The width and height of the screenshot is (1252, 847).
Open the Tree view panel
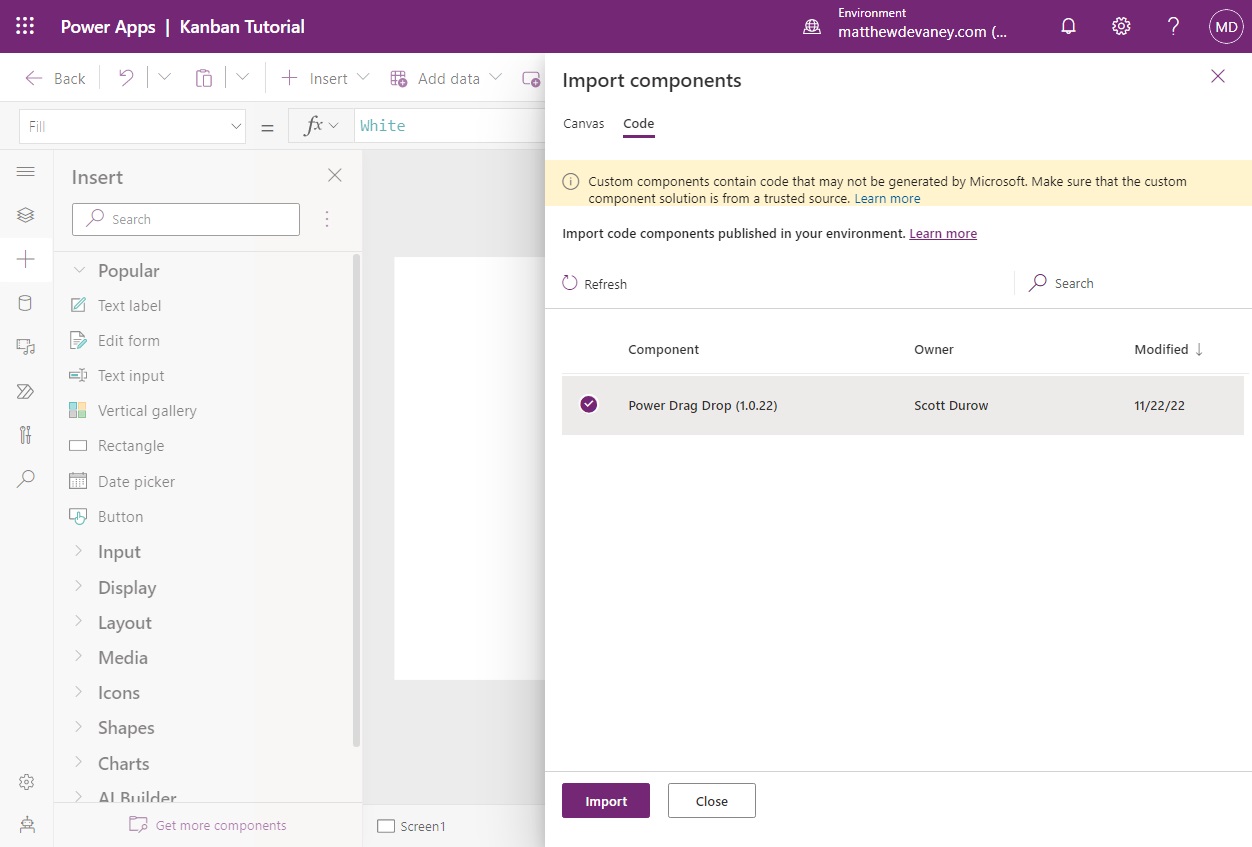tap(26, 214)
